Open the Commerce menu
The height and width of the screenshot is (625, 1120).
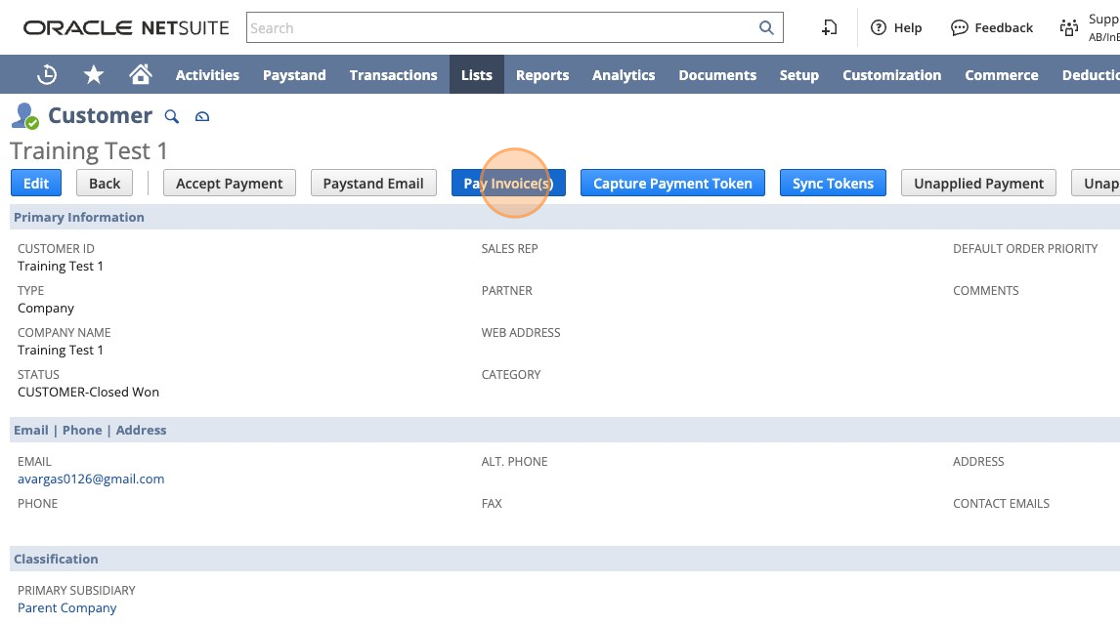[1001, 75]
